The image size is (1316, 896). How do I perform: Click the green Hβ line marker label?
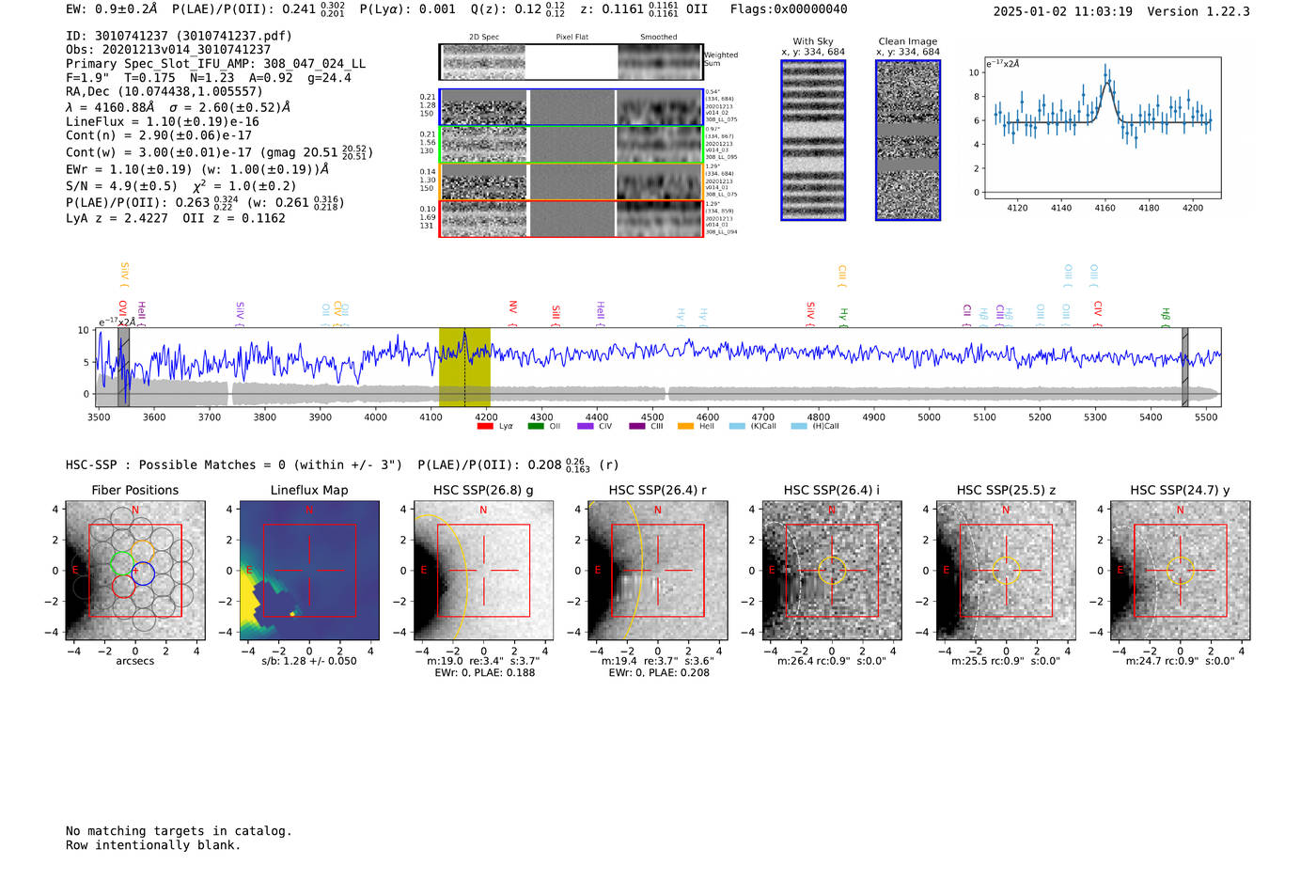pyautogui.click(x=1166, y=315)
